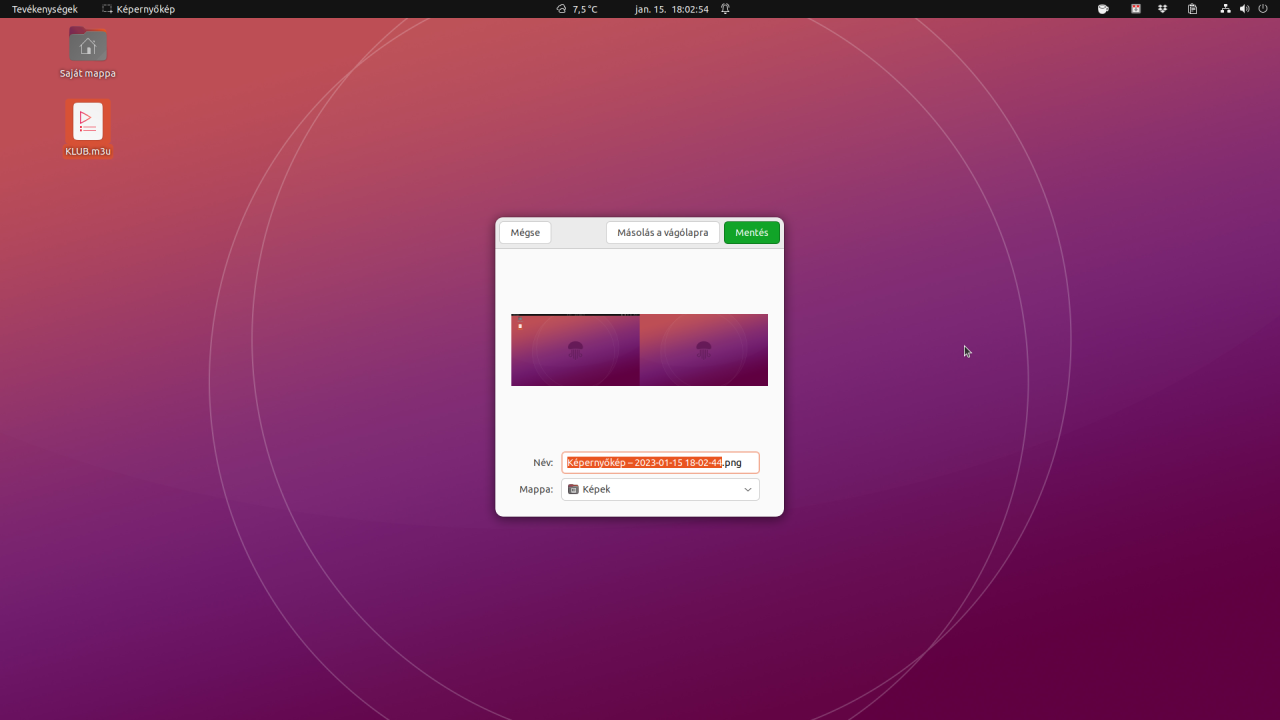Click the notification bell in the top bar
The height and width of the screenshot is (720, 1280).
pos(725,9)
